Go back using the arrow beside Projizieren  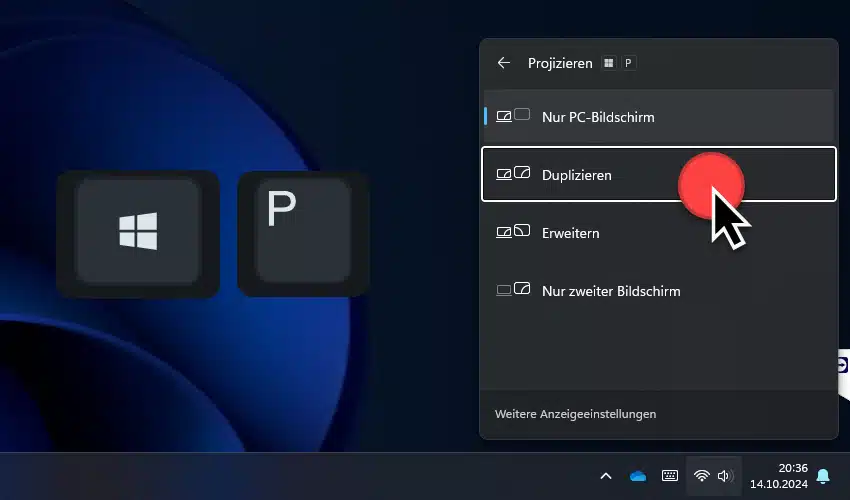[x=504, y=63]
